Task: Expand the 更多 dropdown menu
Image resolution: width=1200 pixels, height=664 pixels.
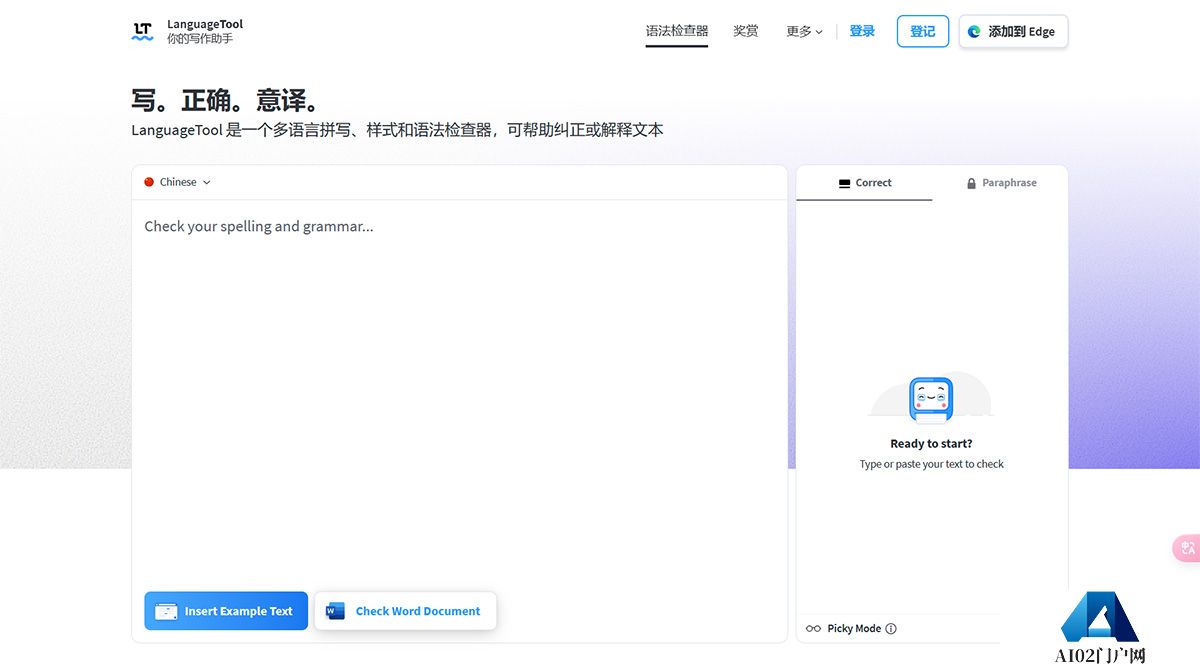Action: 804,31
